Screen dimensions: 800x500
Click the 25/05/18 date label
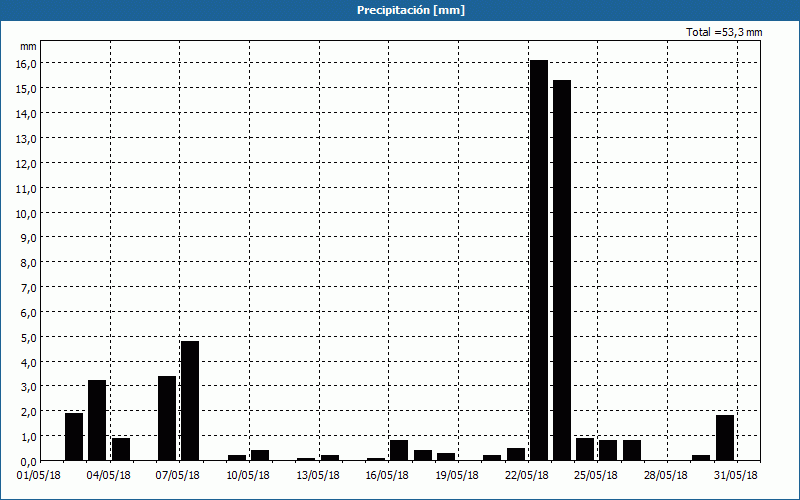[596, 476]
